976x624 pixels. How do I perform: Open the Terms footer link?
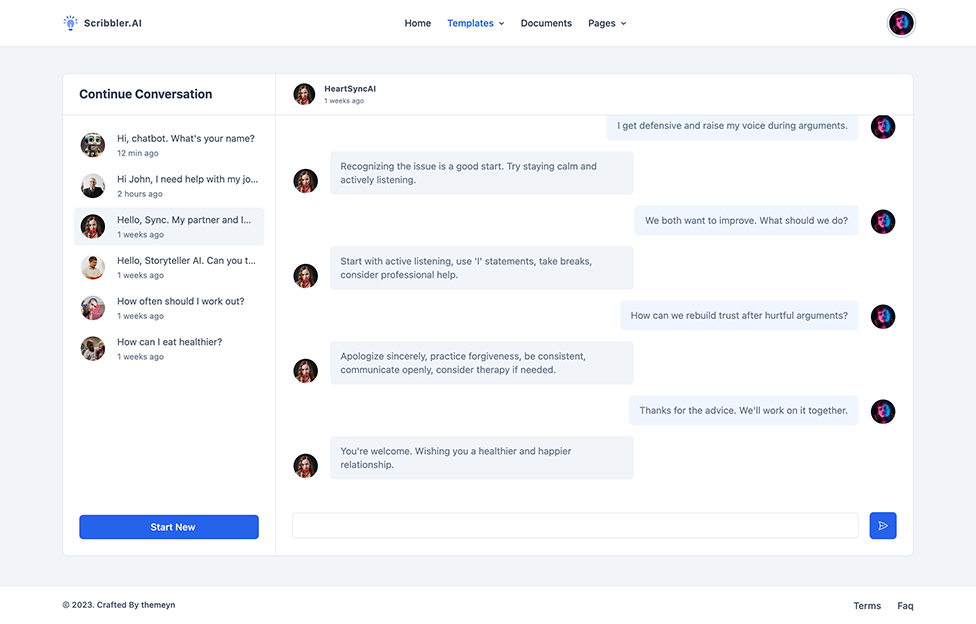click(x=867, y=605)
